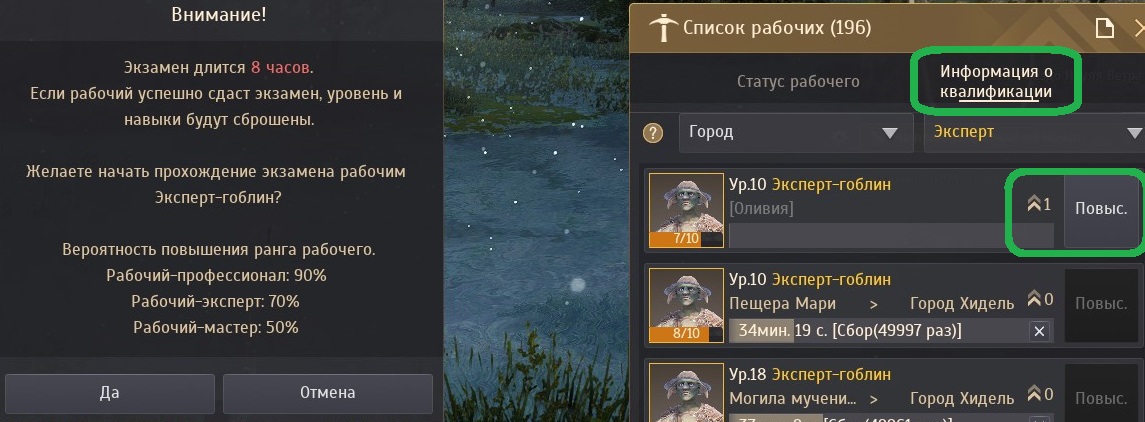The width and height of the screenshot is (1145, 422).
Task: Click promotion chevron icon of Пещера Мари worker
Action: (1034, 299)
